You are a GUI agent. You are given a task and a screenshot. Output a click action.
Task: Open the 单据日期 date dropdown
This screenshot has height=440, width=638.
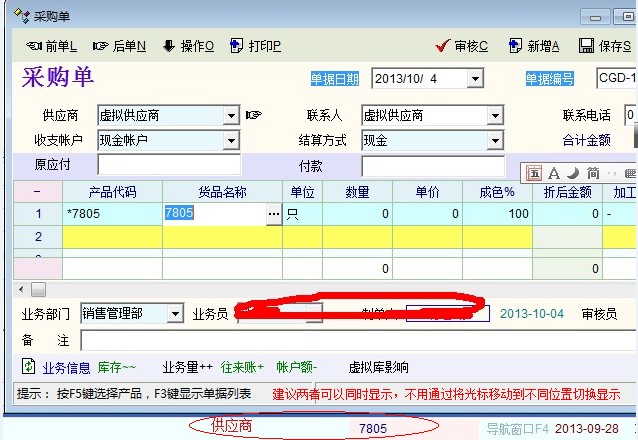tap(474, 79)
